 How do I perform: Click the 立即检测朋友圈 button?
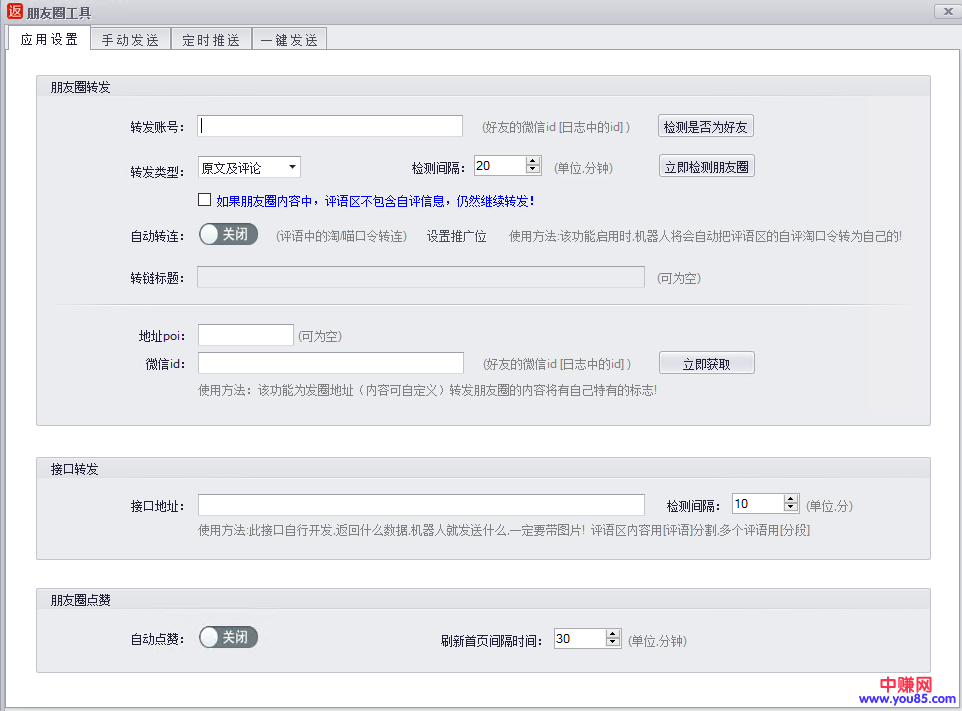[x=706, y=167]
